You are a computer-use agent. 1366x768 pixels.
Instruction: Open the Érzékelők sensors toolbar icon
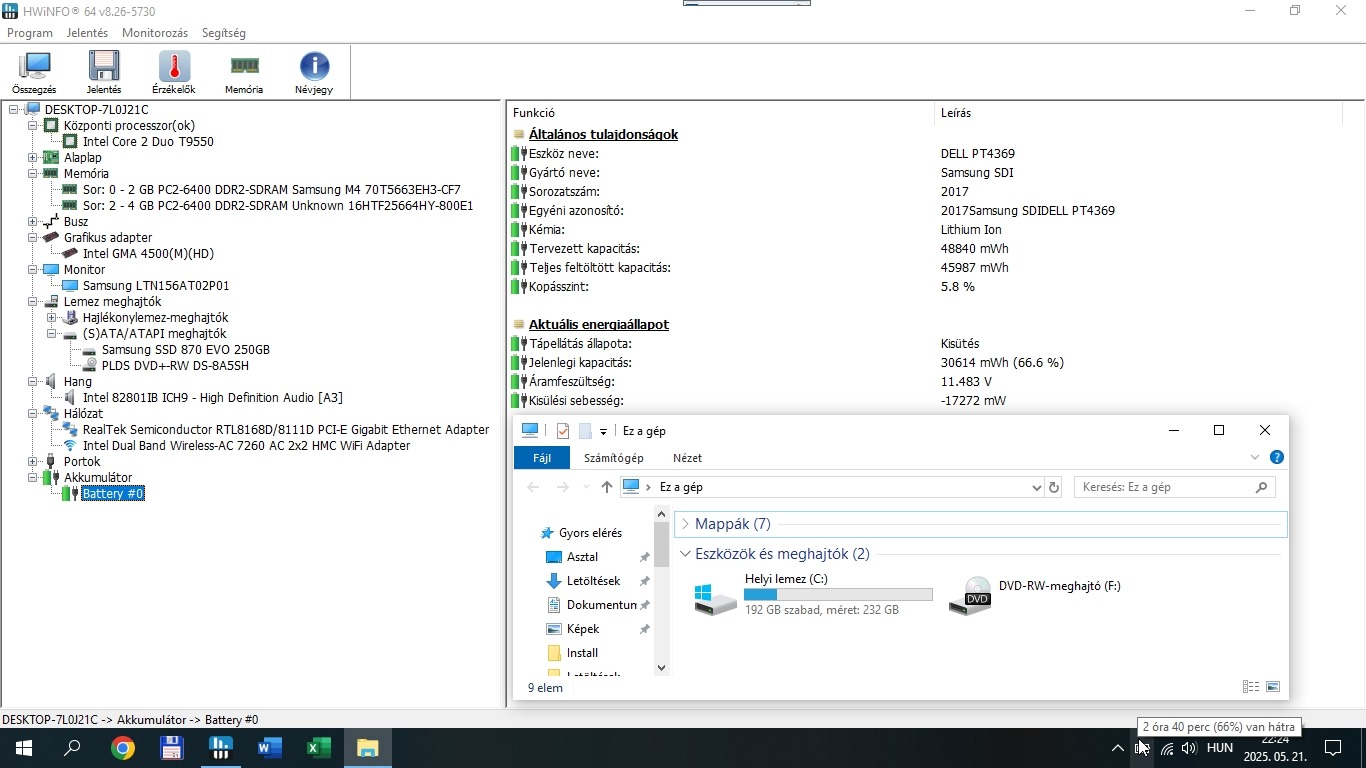174,73
